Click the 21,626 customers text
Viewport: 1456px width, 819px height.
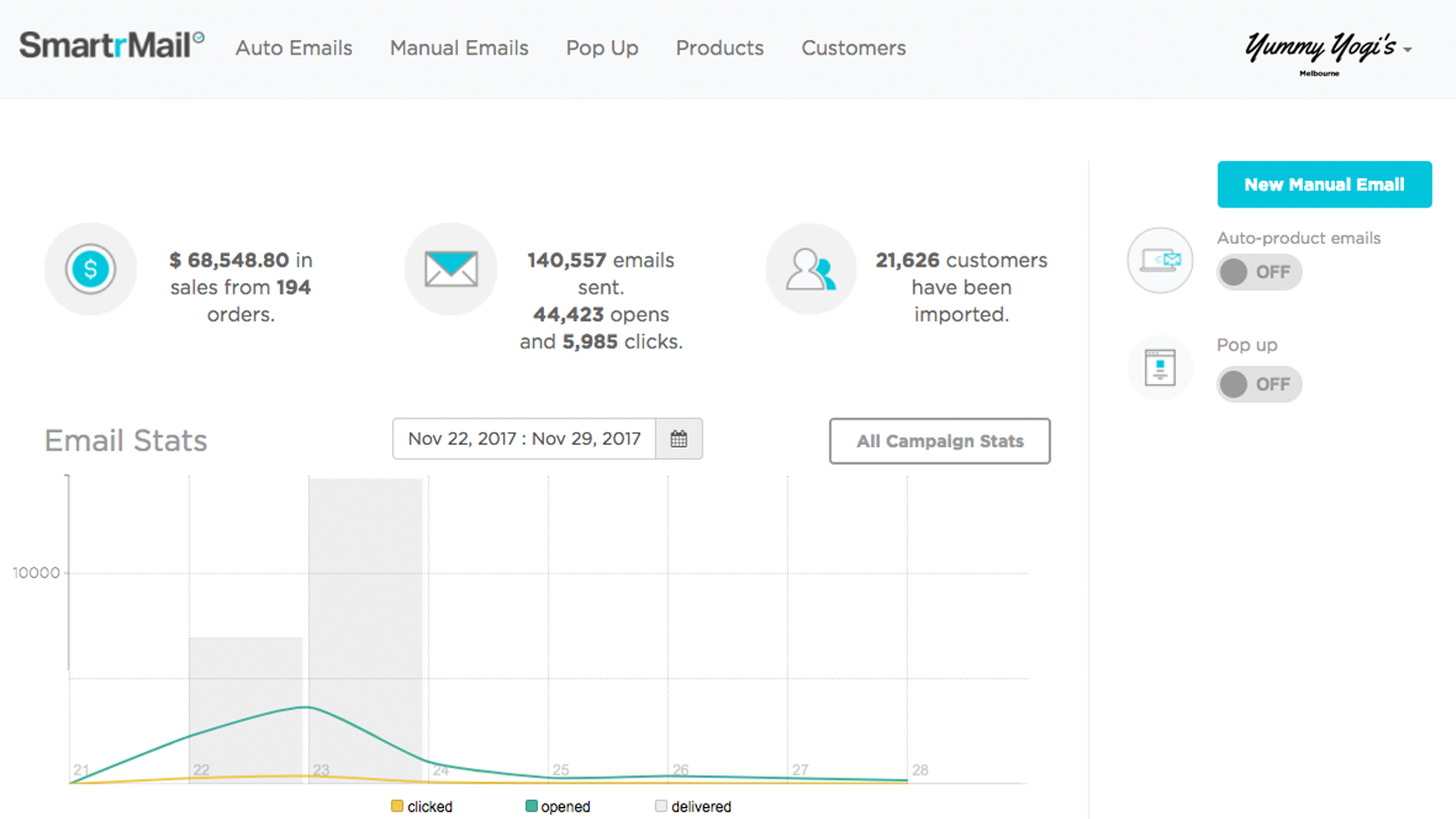962,288
